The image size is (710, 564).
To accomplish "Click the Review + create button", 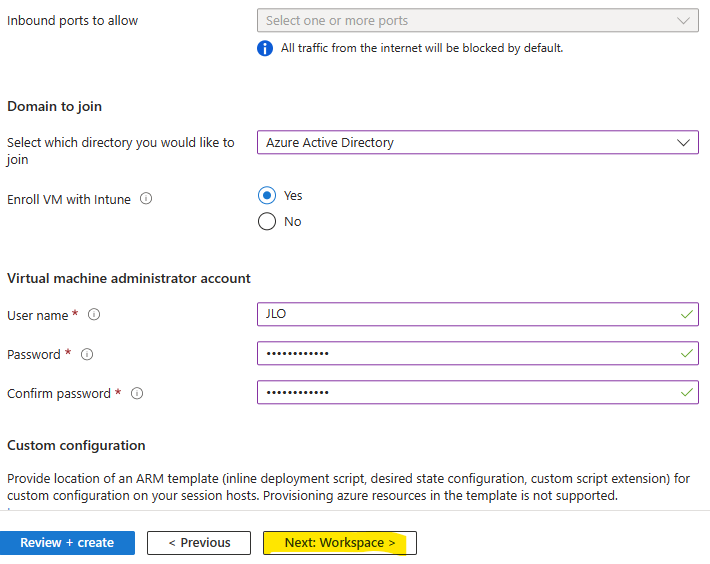I will point(67,543).
